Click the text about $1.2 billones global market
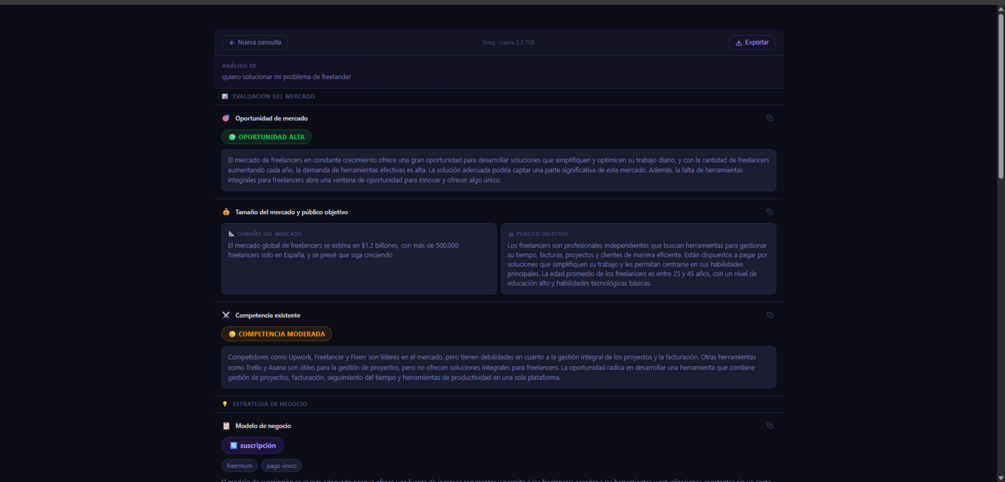Image resolution: width=1005 pixels, height=482 pixels. (344, 250)
